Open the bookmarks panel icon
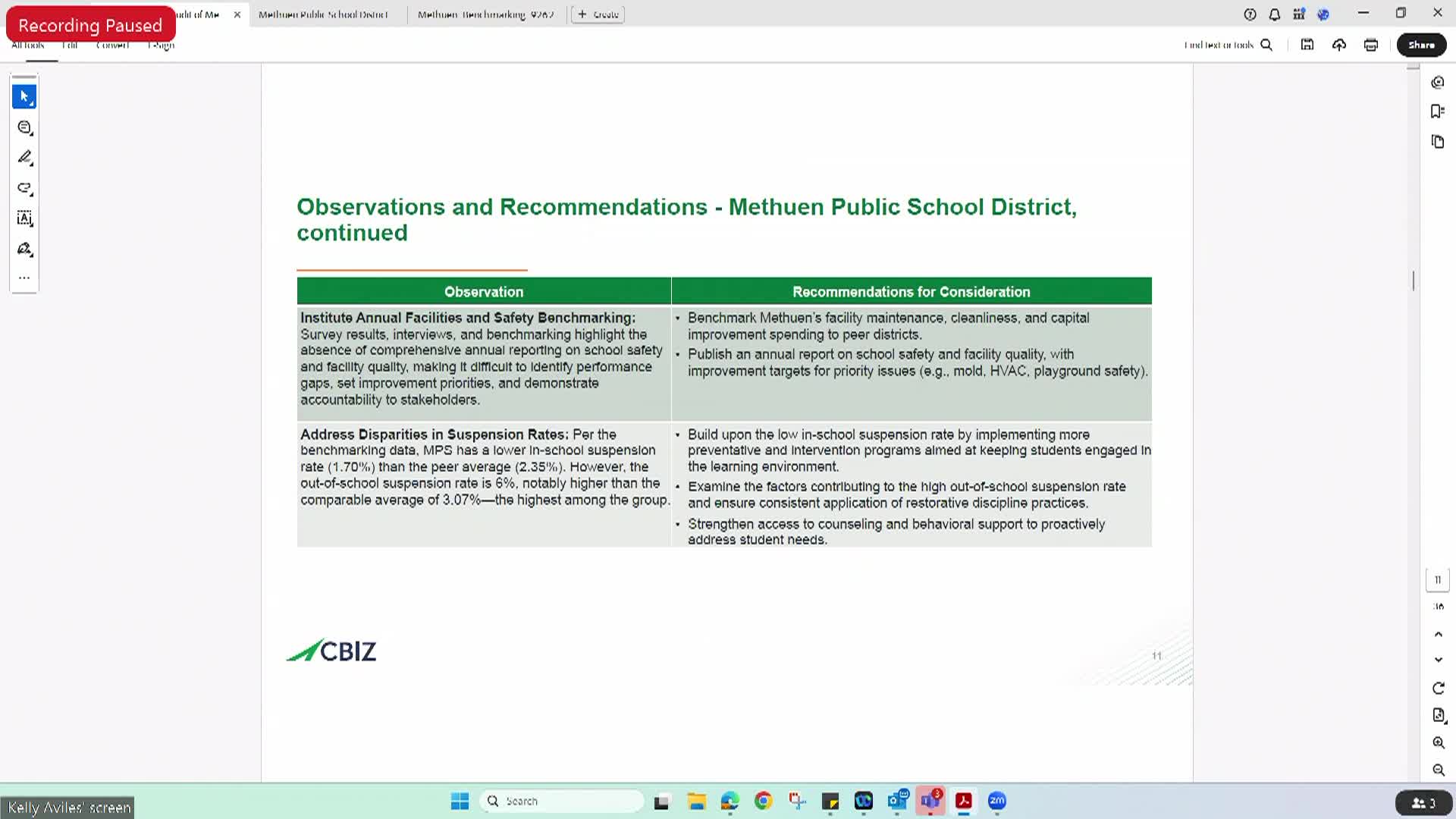Screen dimensions: 1456x819 (1438, 111)
